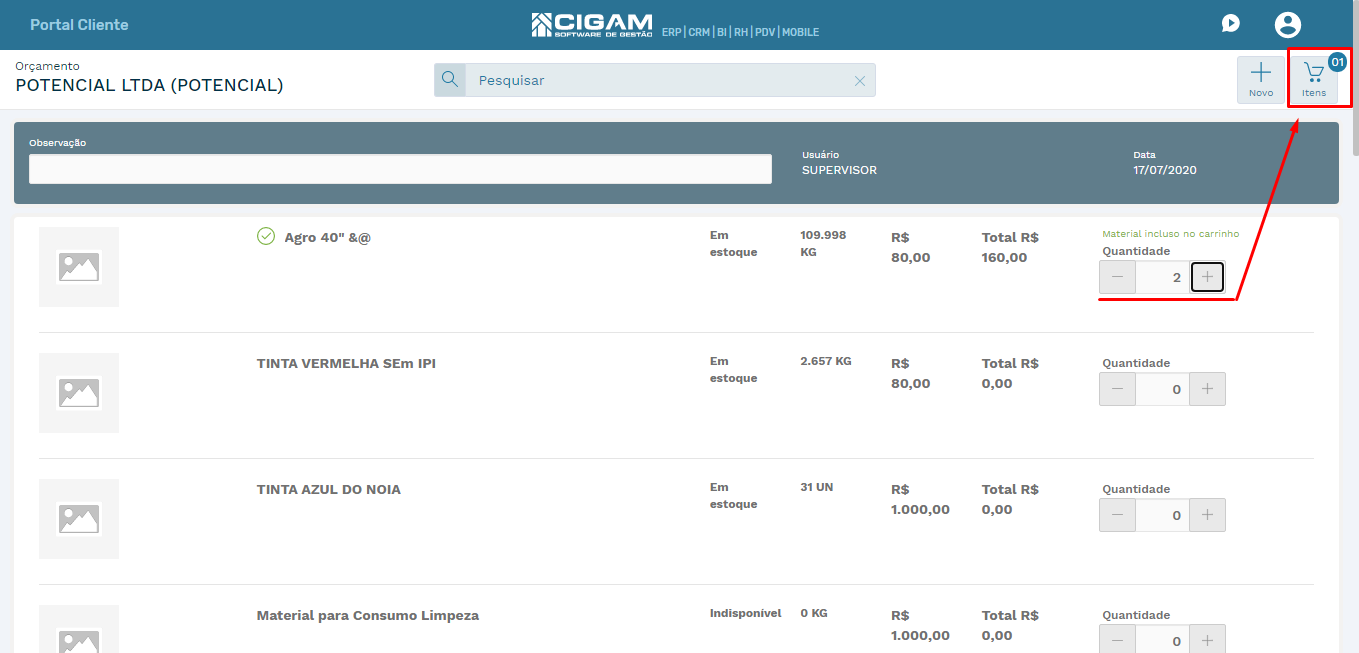The width and height of the screenshot is (1359, 653).
Task: Click the Total R$ 160,00 value
Action: click(1010, 247)
